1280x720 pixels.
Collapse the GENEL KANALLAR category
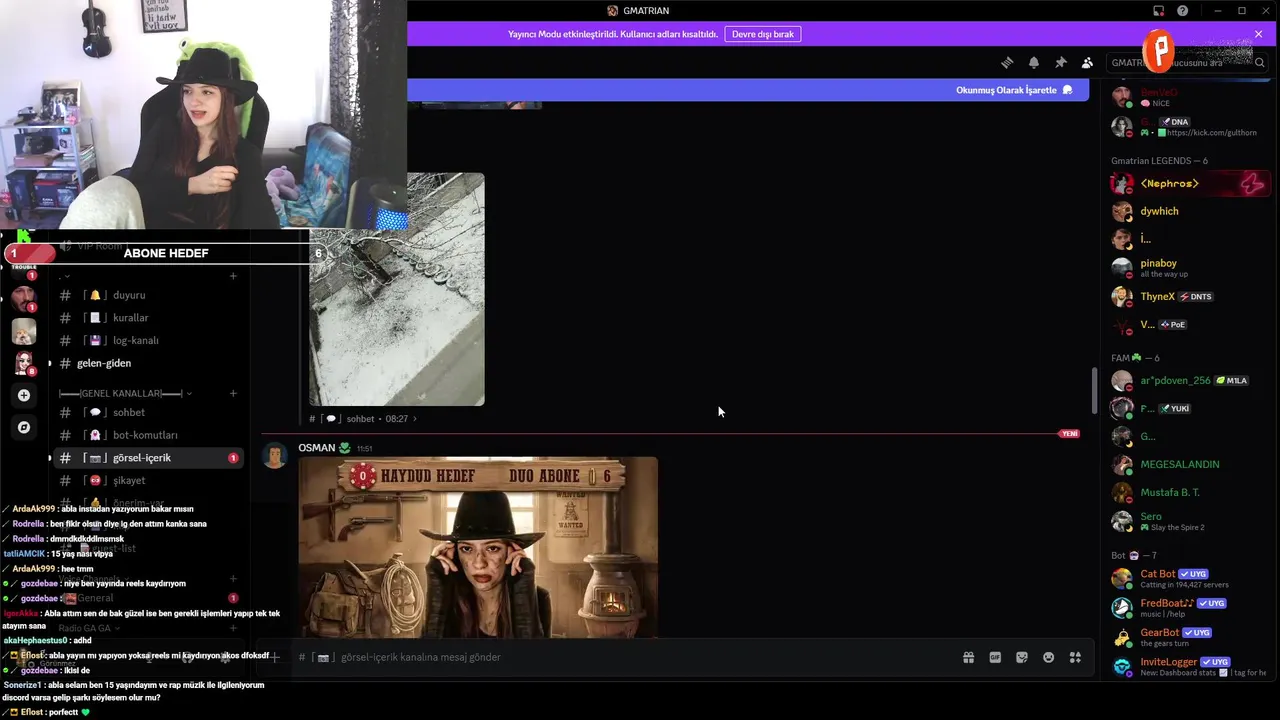tap(126, 393)
